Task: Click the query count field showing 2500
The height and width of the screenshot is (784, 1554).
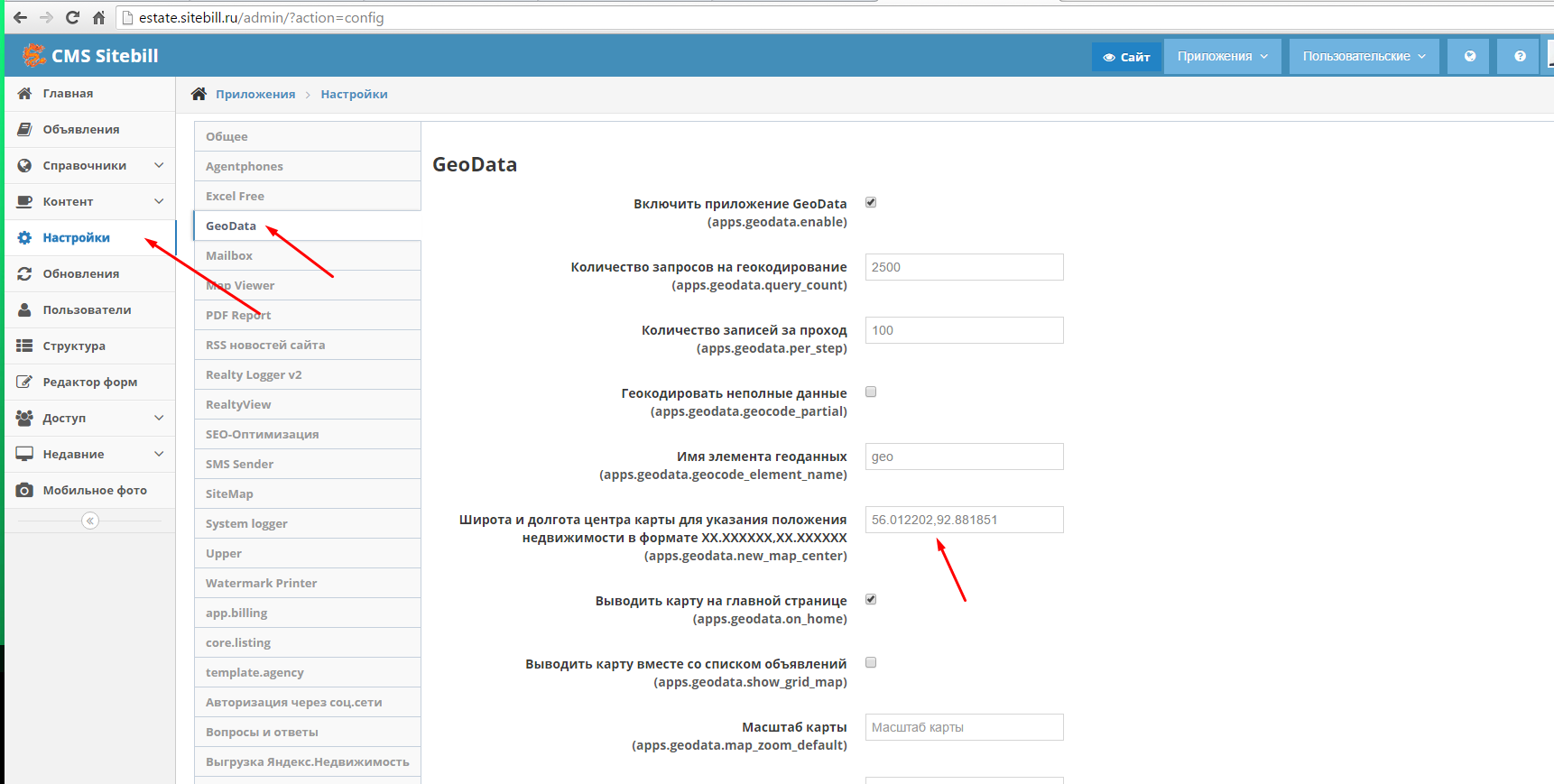Action: tap(964, 267)
